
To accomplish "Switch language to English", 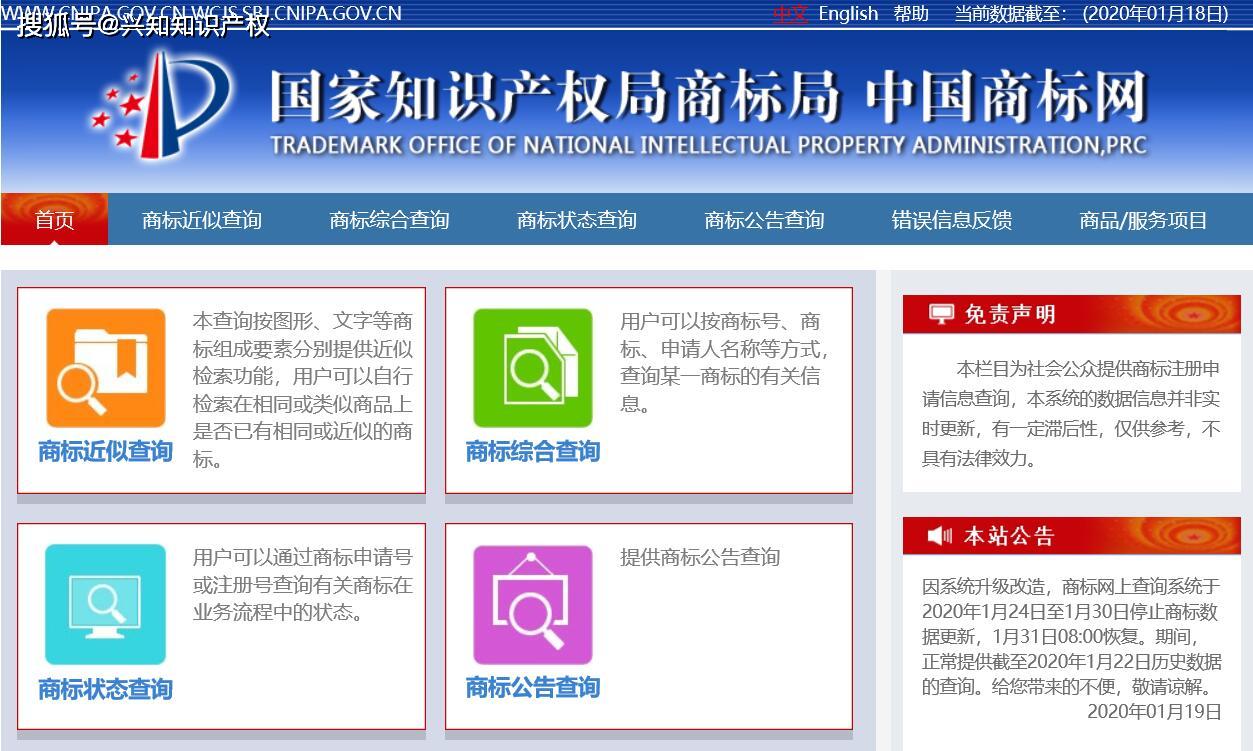I will [x=848, y=14].
